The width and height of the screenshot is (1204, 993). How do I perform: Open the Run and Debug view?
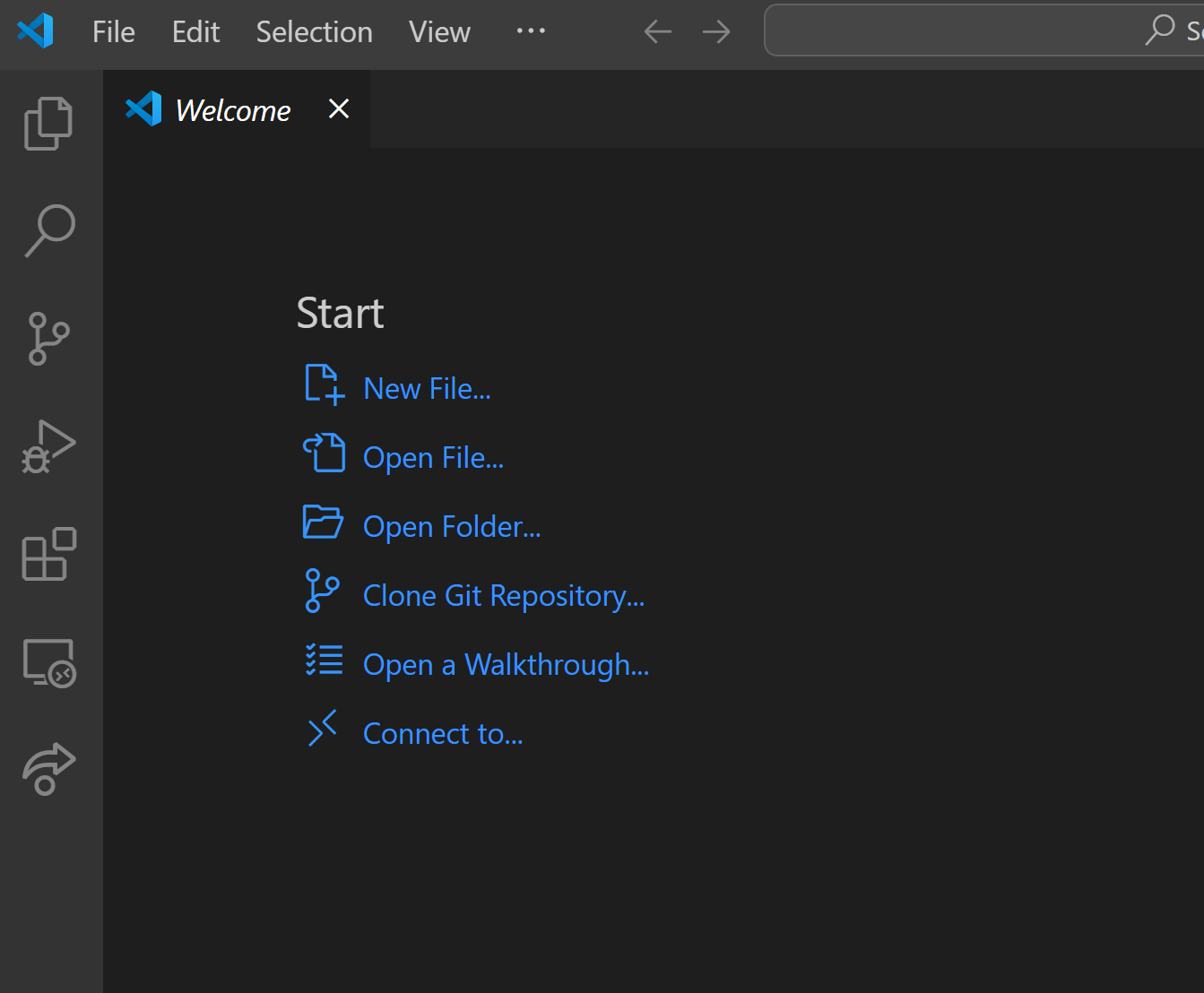48,446
